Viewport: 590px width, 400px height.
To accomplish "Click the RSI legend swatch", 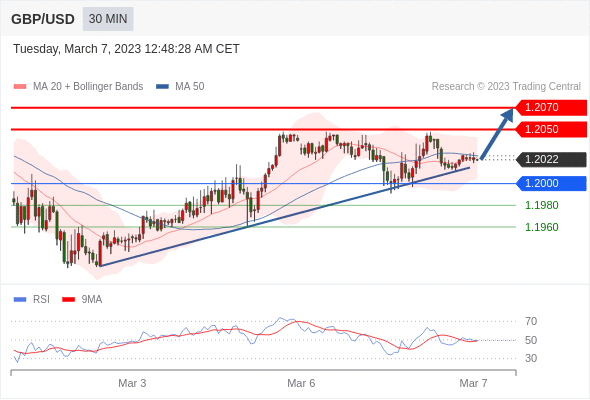I will pos(20,300).
